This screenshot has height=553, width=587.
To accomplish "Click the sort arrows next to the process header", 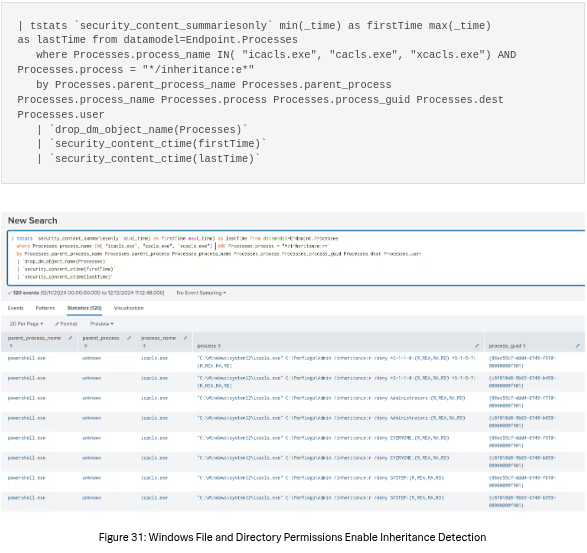I will [x=219, y=346].
